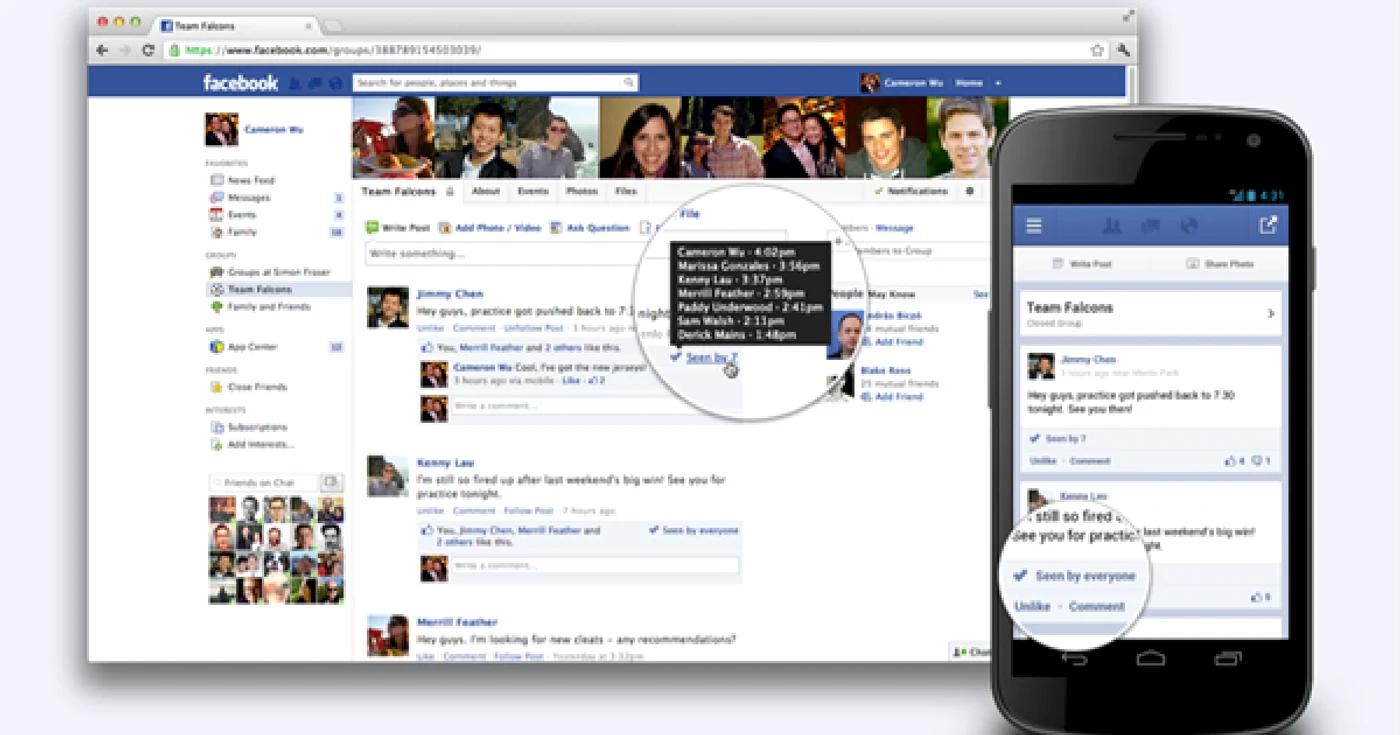Screen dimensions: 1400x735
Task: Expand the account dropdown arrow beside Home
Action: tap(998, 84)
